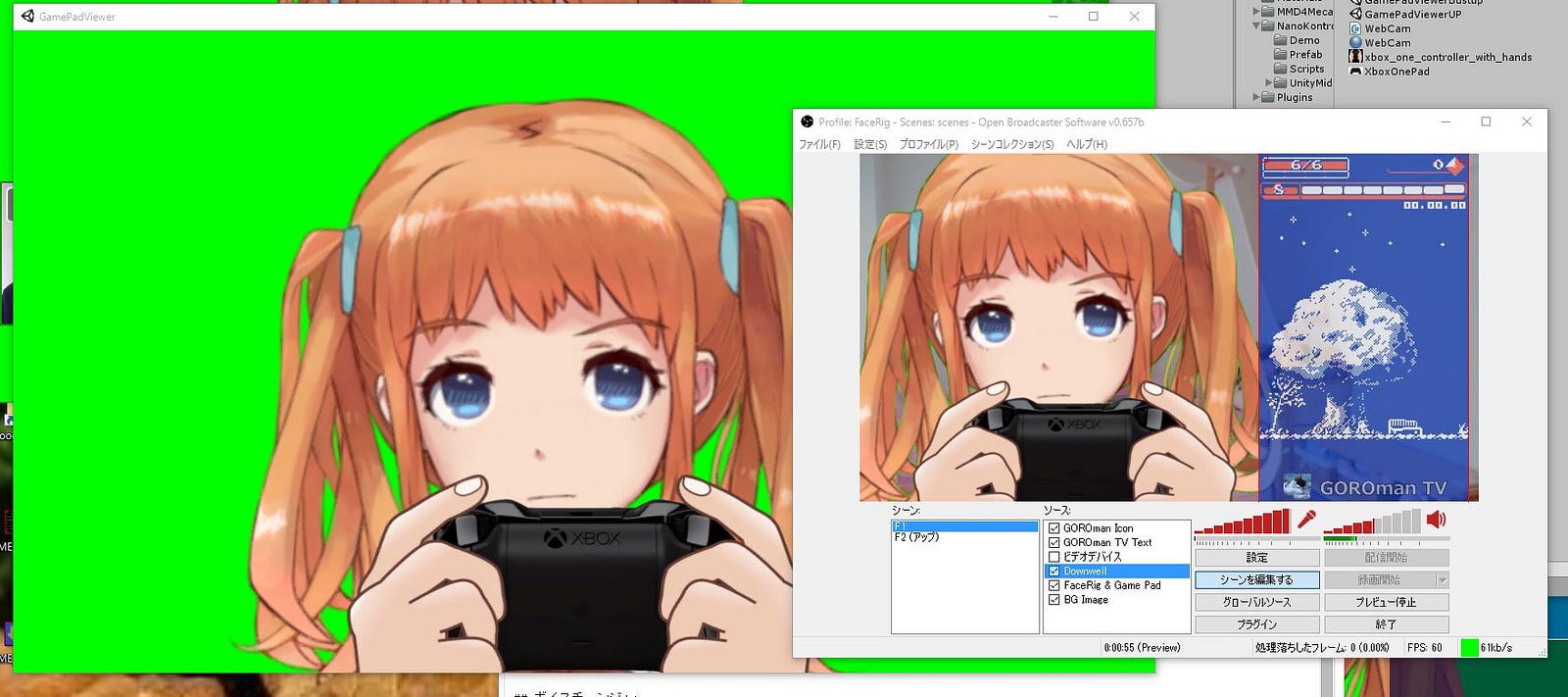Open the ファイル(F) menu in OBS

(819, 144)
